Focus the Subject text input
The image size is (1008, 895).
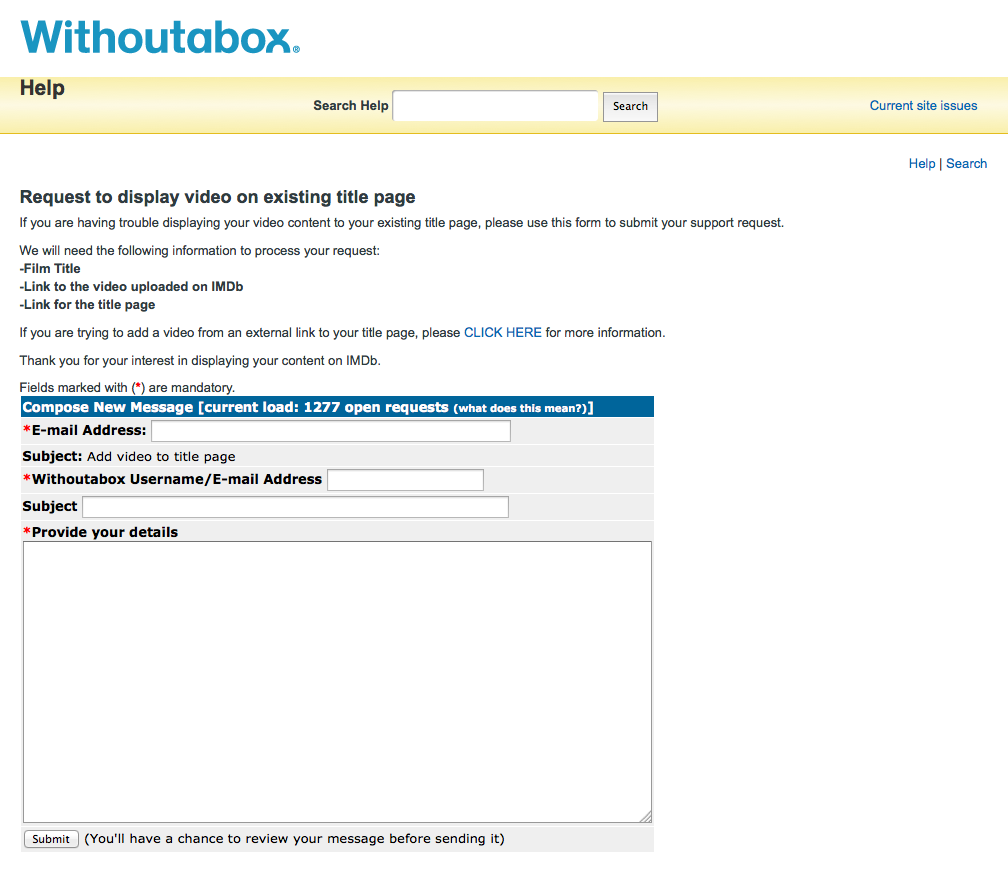(x=296, y=507)
